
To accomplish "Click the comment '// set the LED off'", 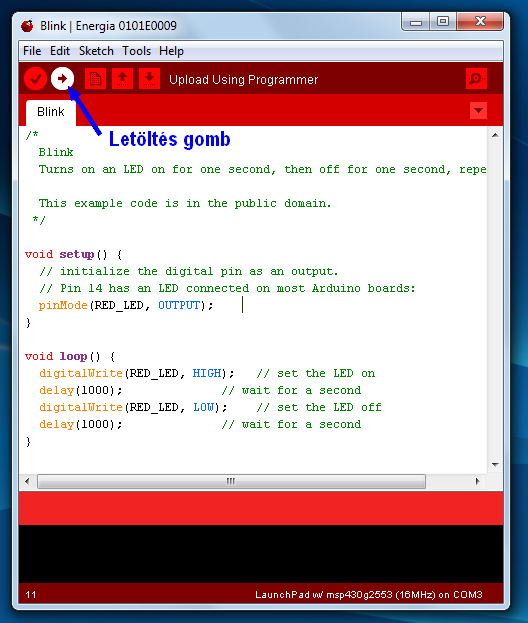I will (319, 407).
